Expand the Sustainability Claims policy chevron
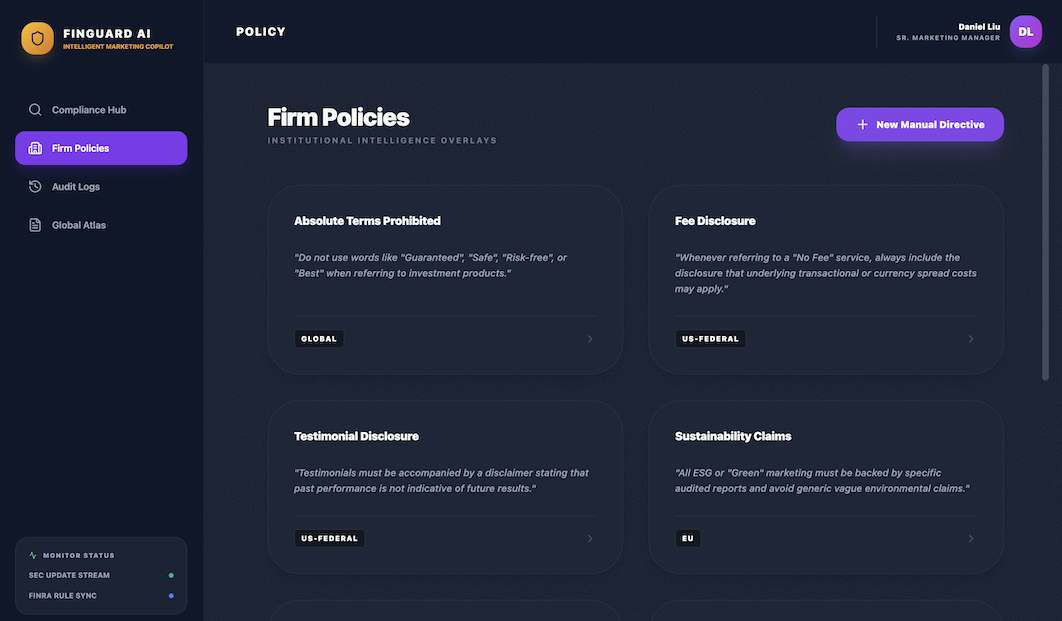Screen dimensions: 1062x621 click(971, 539)
